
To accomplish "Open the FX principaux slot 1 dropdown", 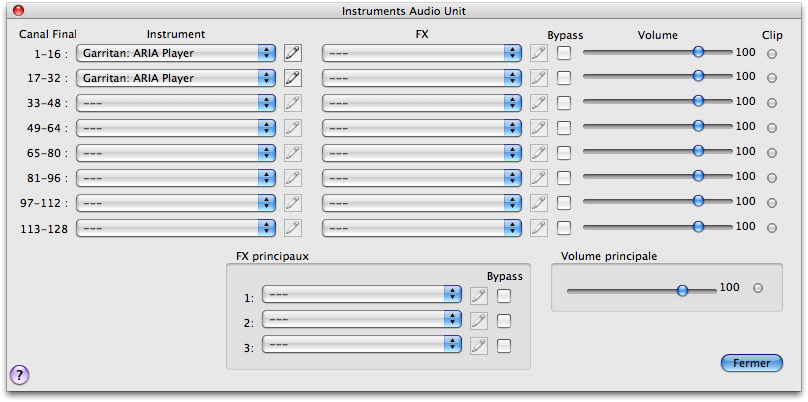I will (361, 295).
